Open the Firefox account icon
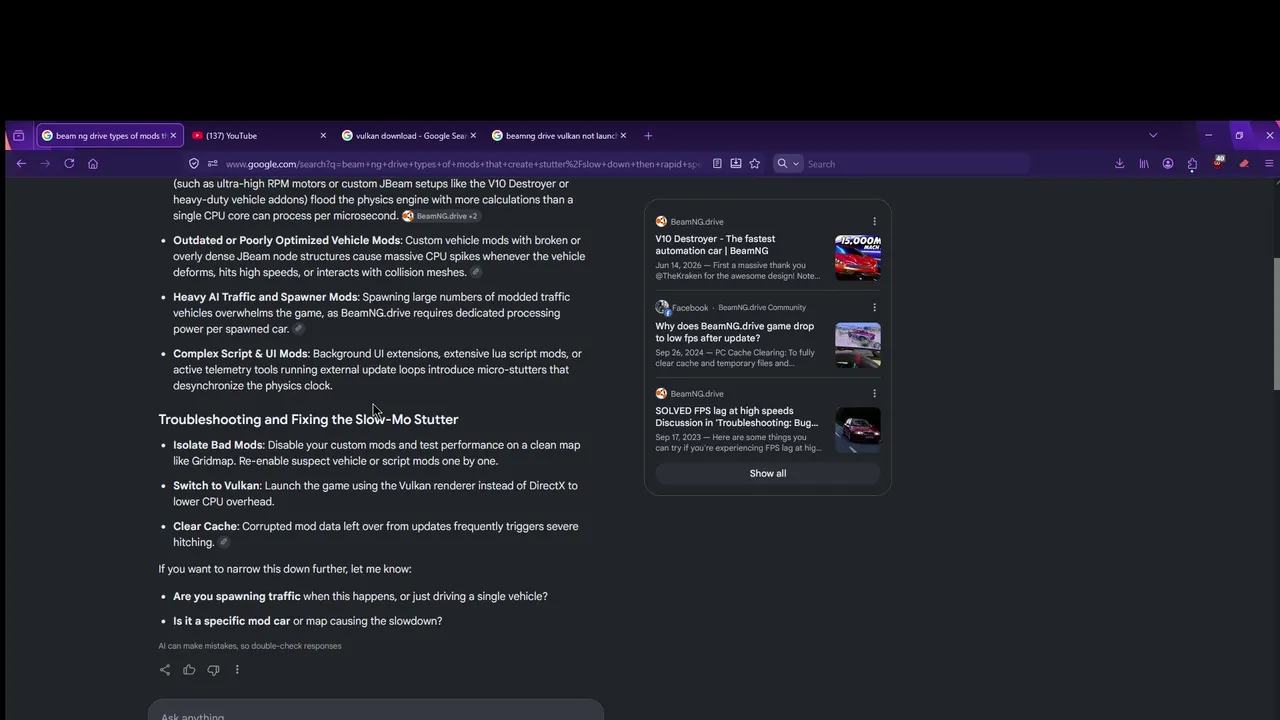Viewport: 1280px width, 720px height. 1168,164
